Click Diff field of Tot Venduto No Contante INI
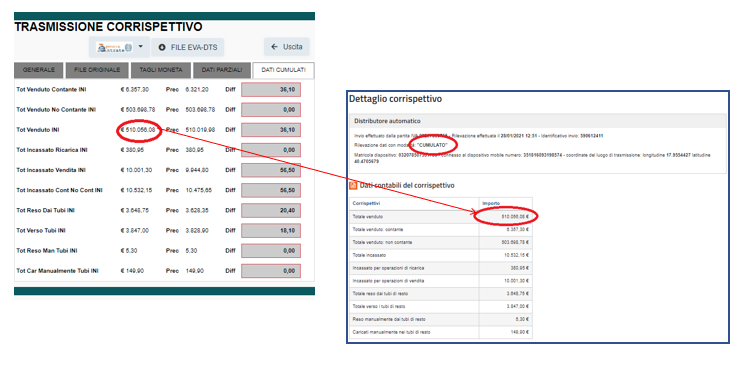Screen dimensions: 739x376 click(x=271, y=110)
